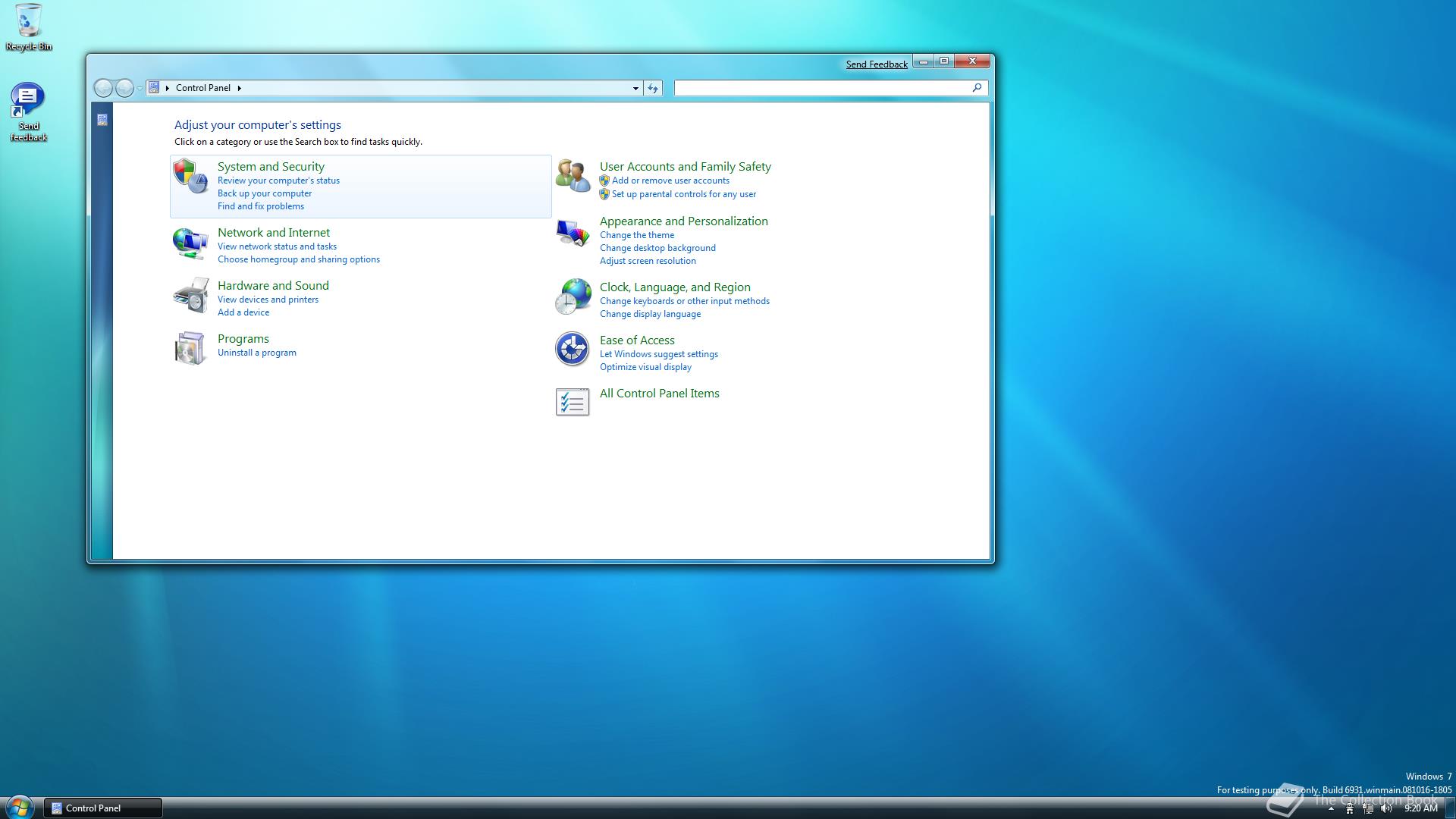
Task: Click Change keyboards or other input methods
Action: tap(685, 301)
